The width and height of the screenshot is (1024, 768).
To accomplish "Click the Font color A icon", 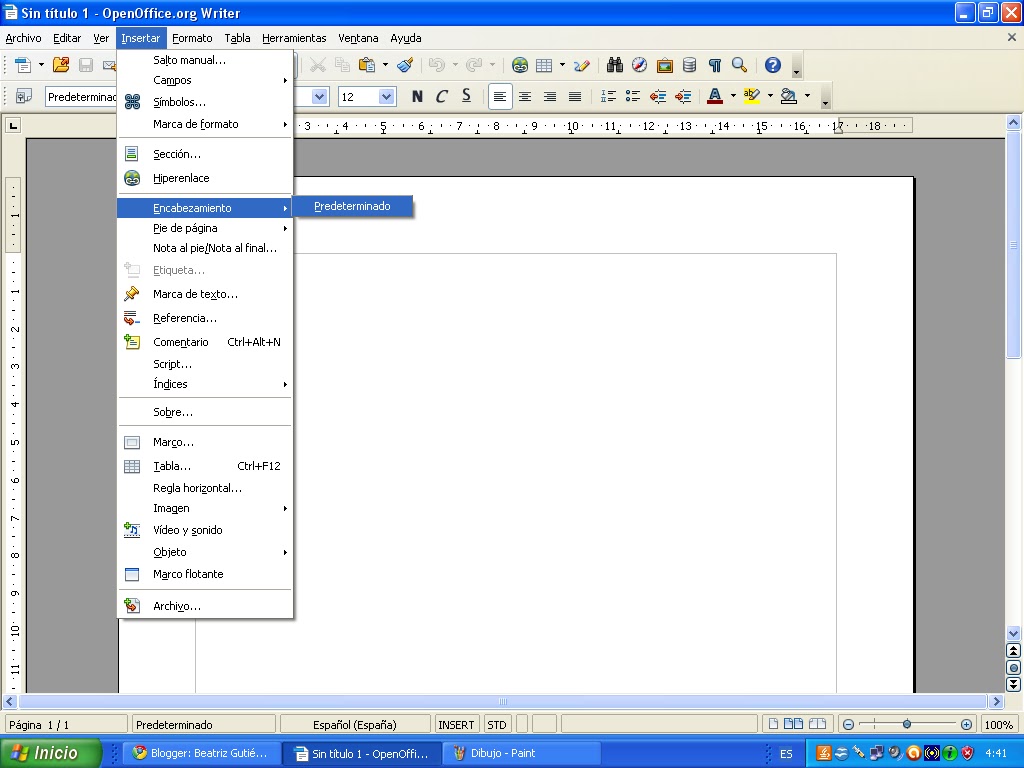I will point(715,97).
